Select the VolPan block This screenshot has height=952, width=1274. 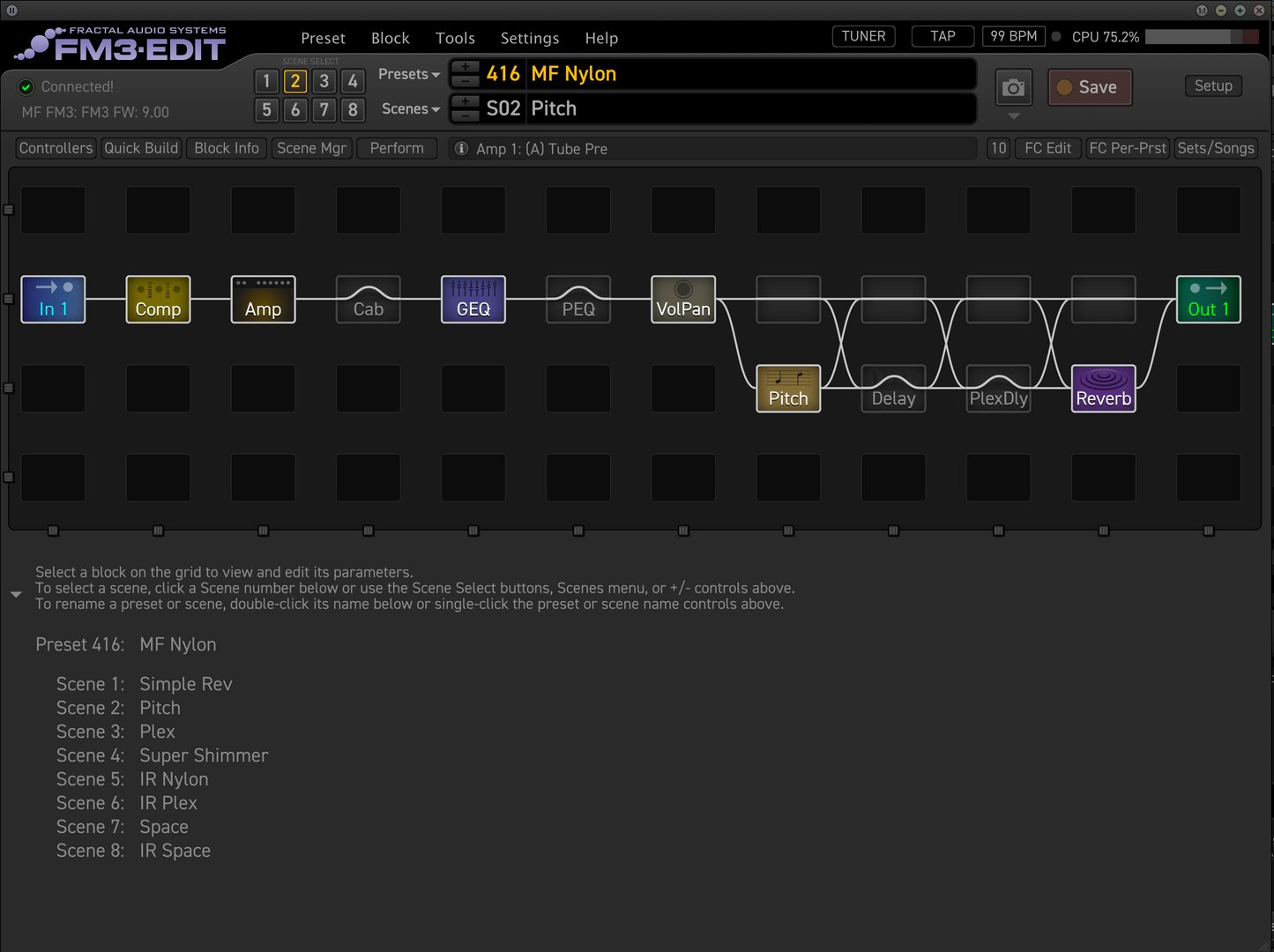(683, 300)
